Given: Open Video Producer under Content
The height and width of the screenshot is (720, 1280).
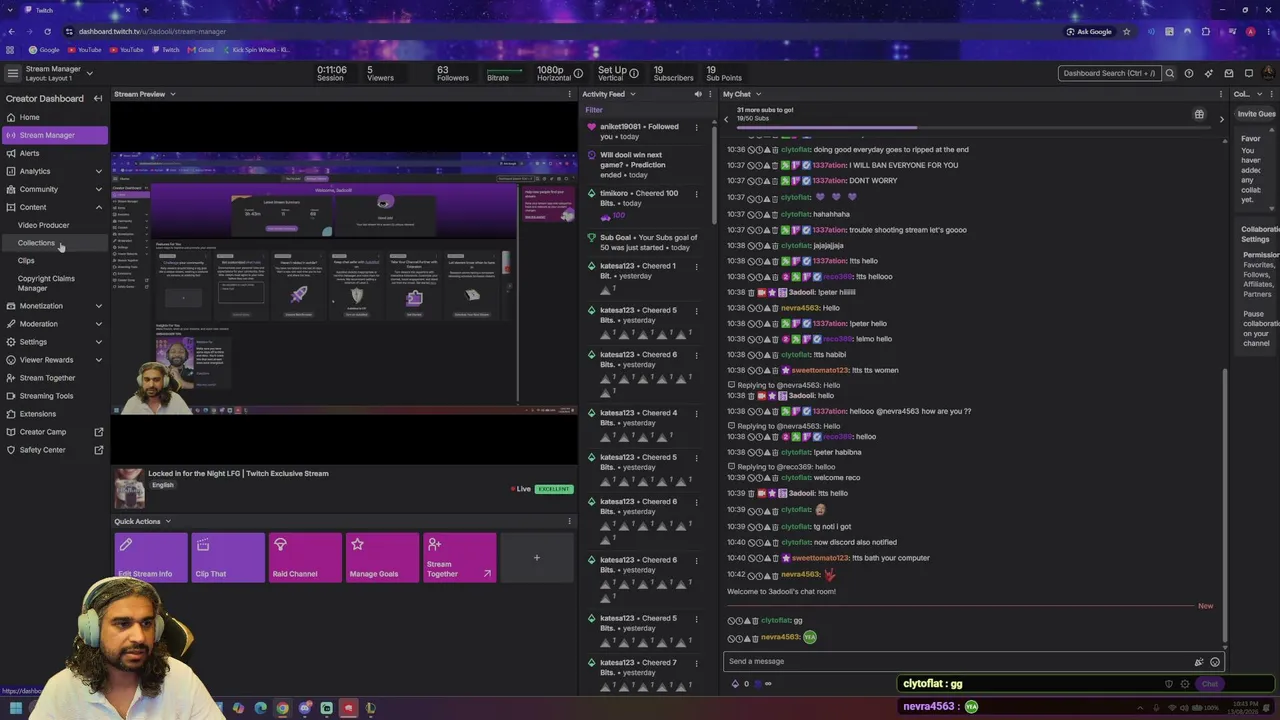Looking at the screenshot, I should click(x=44, y=225).
